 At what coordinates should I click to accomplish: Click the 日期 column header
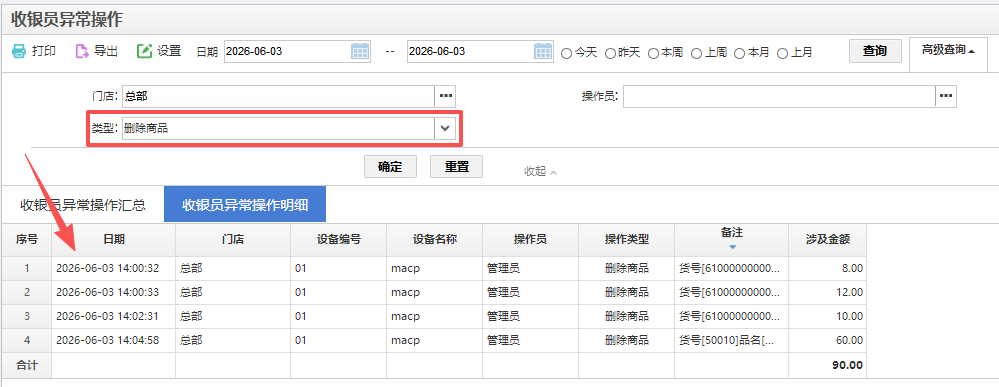pyautogui.click(x=114, y=240)
